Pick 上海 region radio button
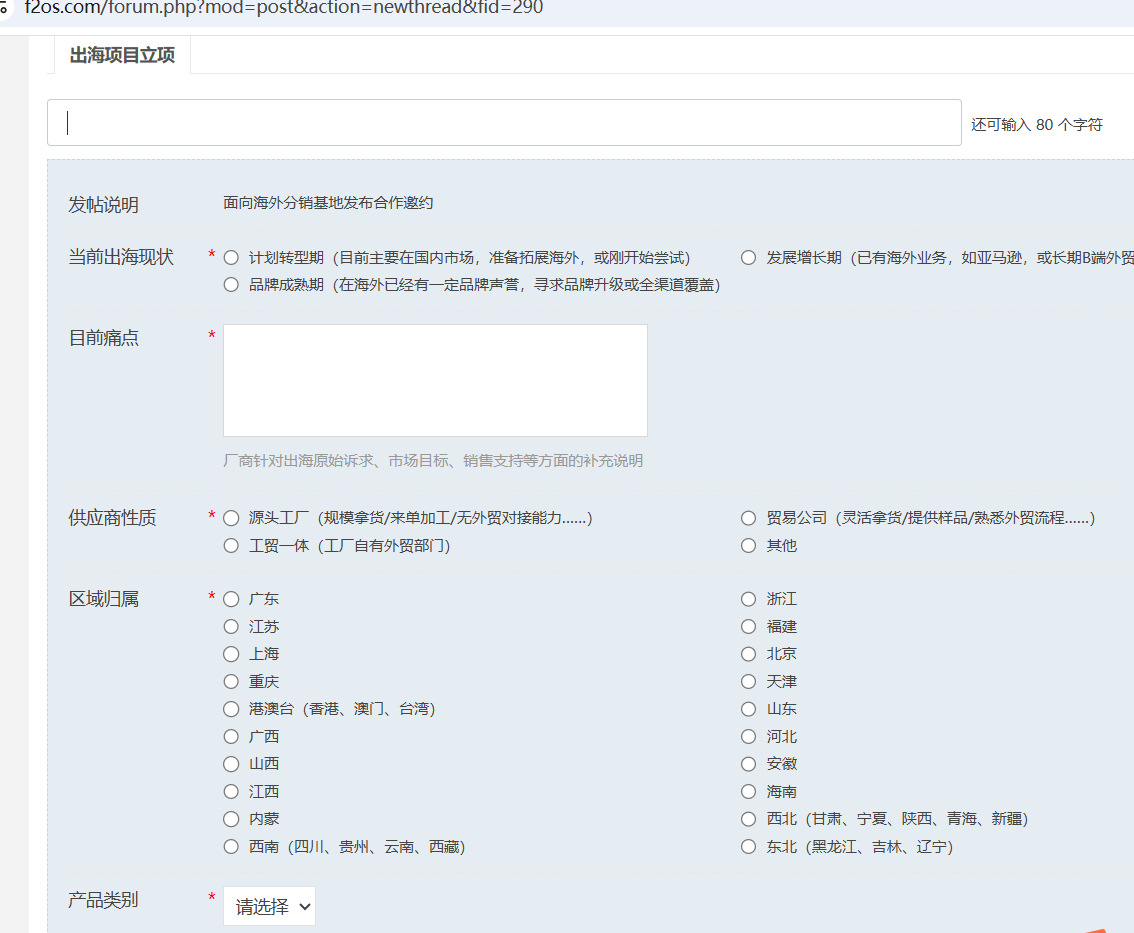Viewport: 1134px width, 933px height. pyautogui.click(x=232, y=654)
